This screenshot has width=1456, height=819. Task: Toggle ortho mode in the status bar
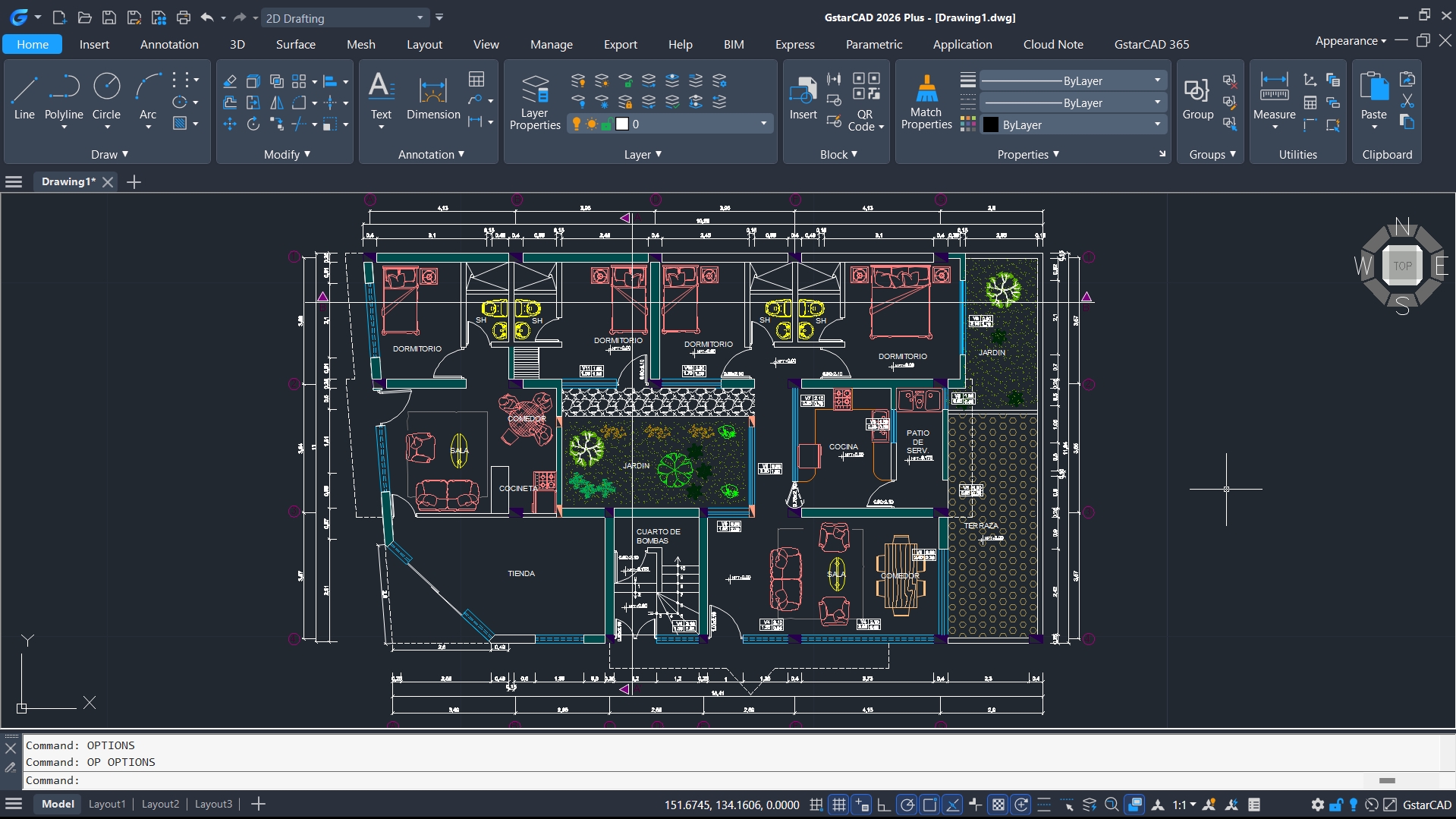point(884,805)
